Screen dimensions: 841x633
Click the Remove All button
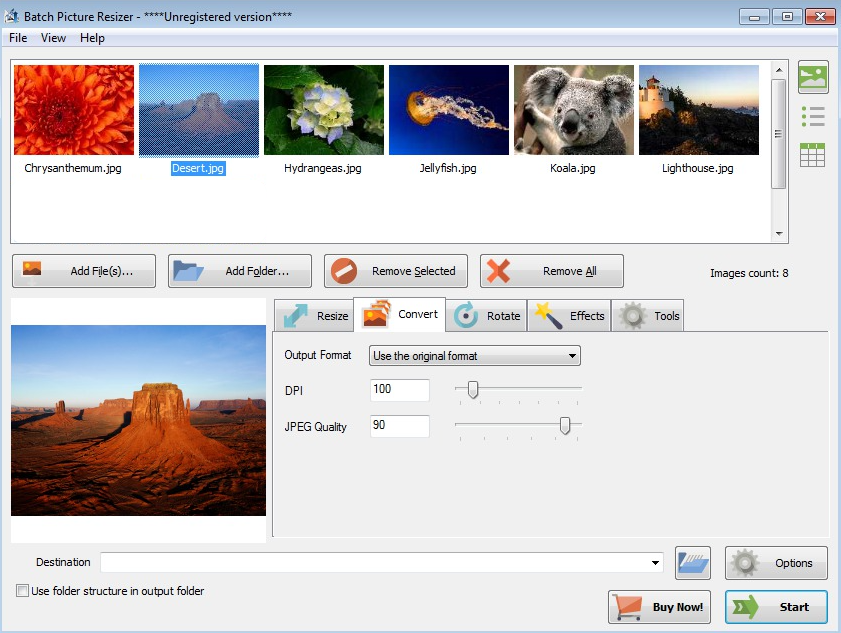552,271
